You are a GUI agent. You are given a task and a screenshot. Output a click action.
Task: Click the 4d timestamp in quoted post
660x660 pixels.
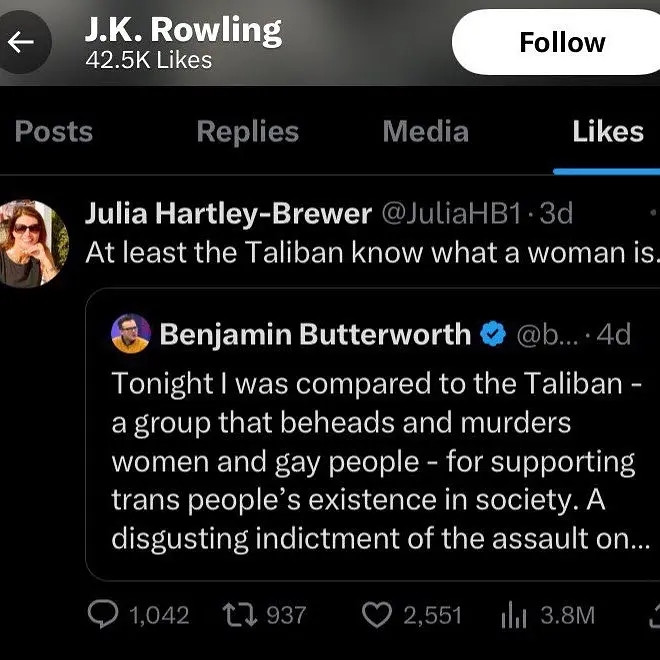click(x=613, y=334)
